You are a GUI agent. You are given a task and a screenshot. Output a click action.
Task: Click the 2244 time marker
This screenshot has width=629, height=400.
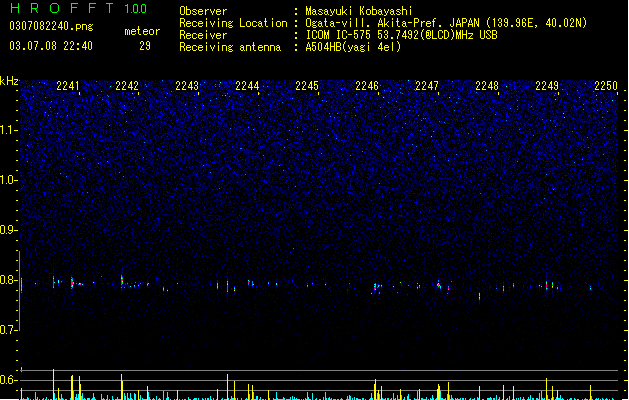click(247, 86)
